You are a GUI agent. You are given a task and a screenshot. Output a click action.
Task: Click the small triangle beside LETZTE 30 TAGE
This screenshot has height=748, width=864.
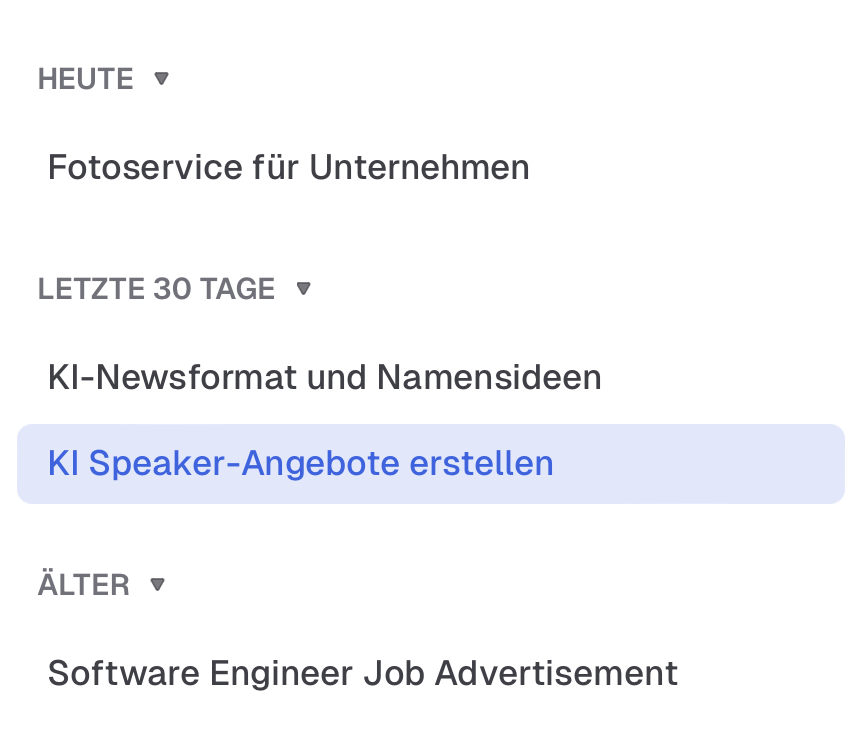pos(303,288)
